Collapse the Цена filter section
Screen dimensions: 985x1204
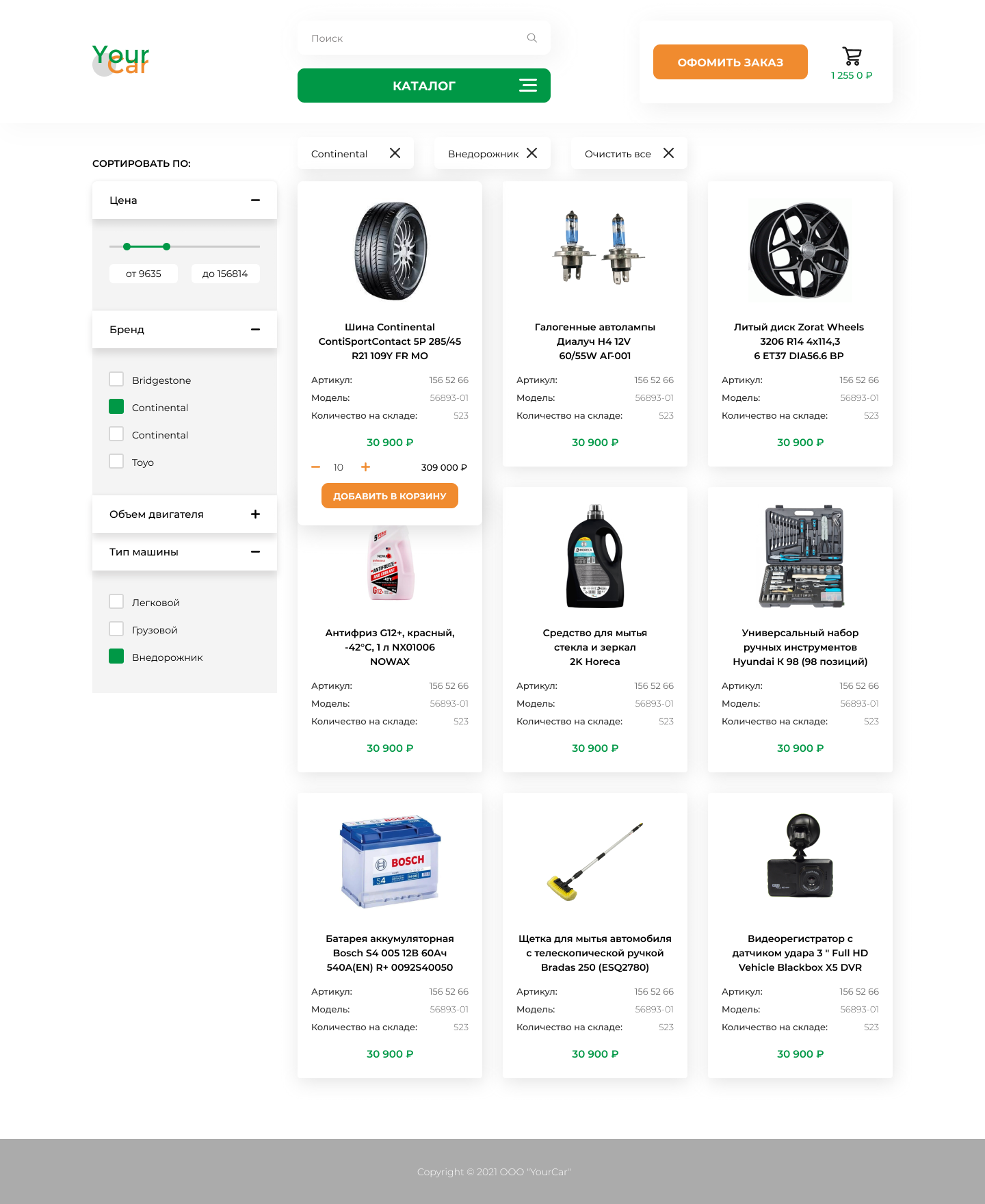255,200
